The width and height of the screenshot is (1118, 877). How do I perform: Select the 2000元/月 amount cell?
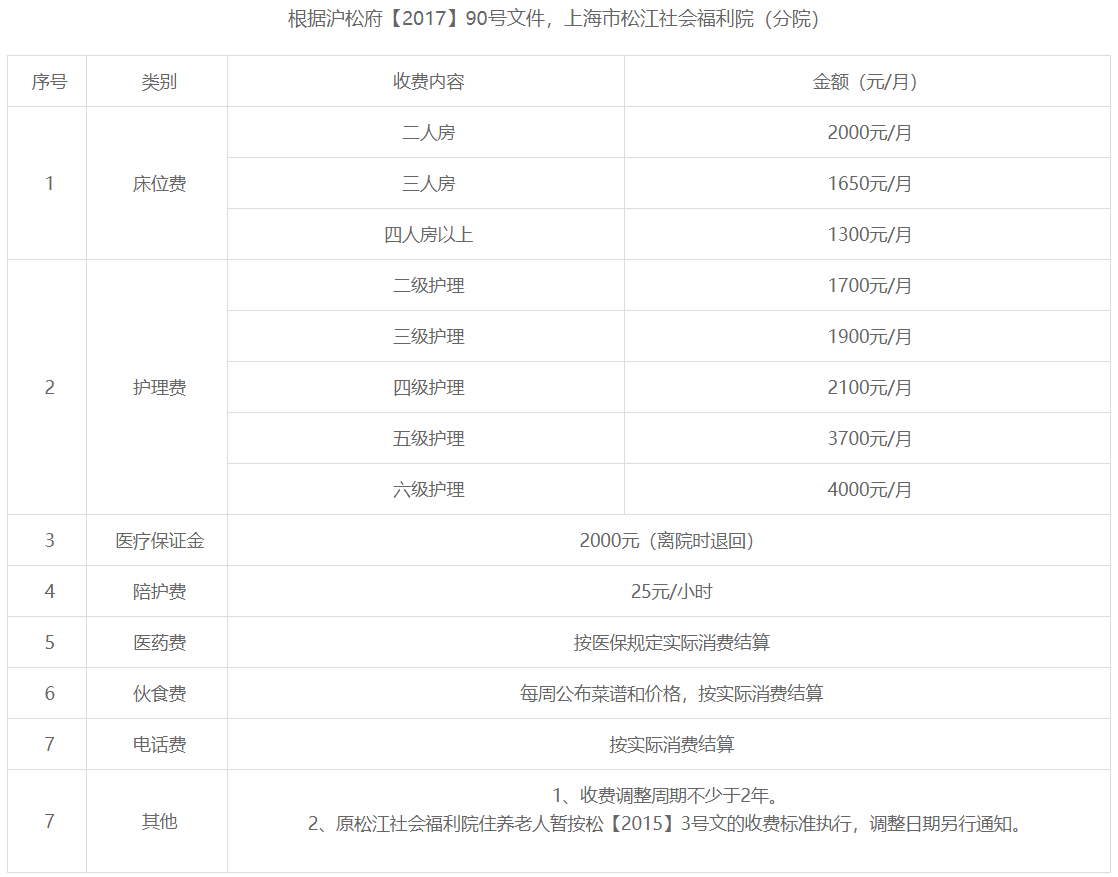click(867, 133)
